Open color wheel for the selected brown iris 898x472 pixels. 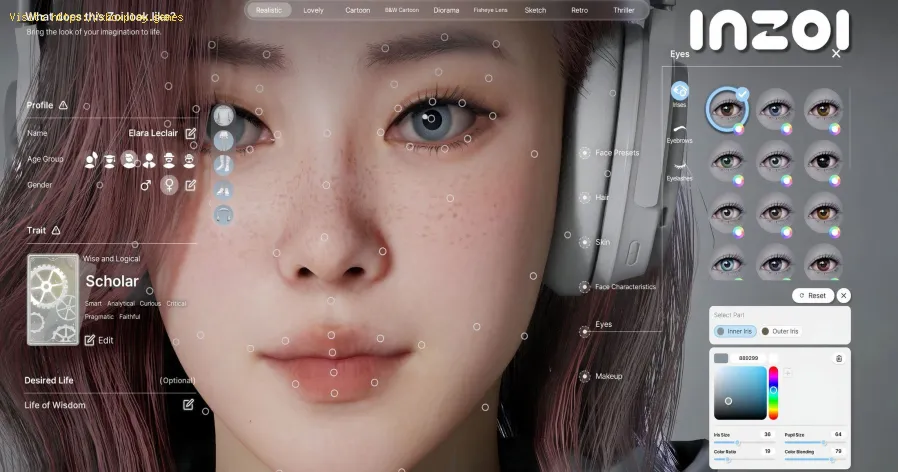click(739, 129)
